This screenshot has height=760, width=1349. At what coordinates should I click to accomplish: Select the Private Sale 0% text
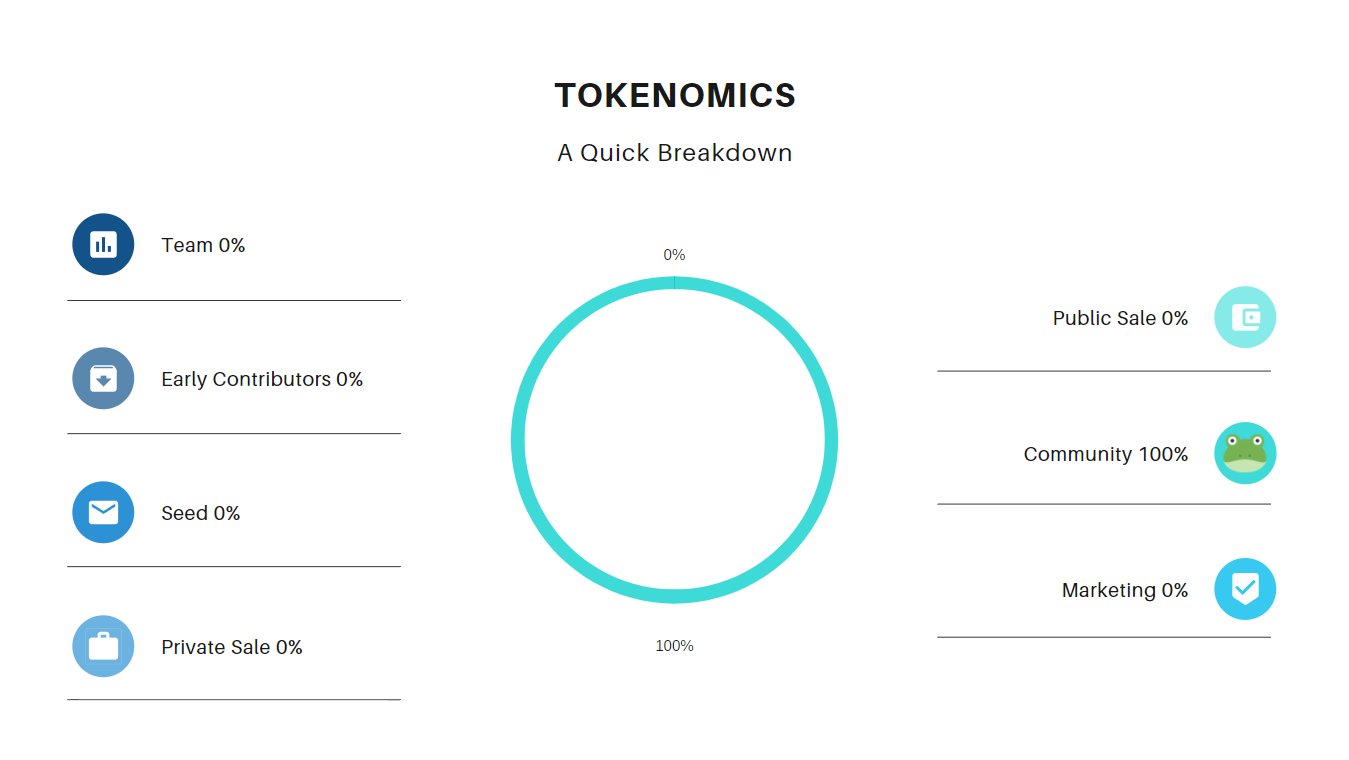pos(232,647)
